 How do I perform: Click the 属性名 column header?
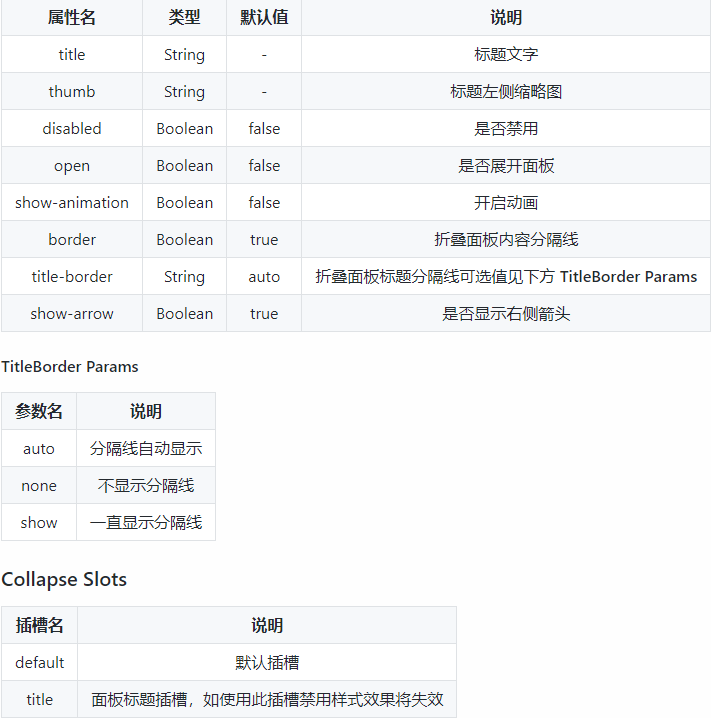point(72,17)
